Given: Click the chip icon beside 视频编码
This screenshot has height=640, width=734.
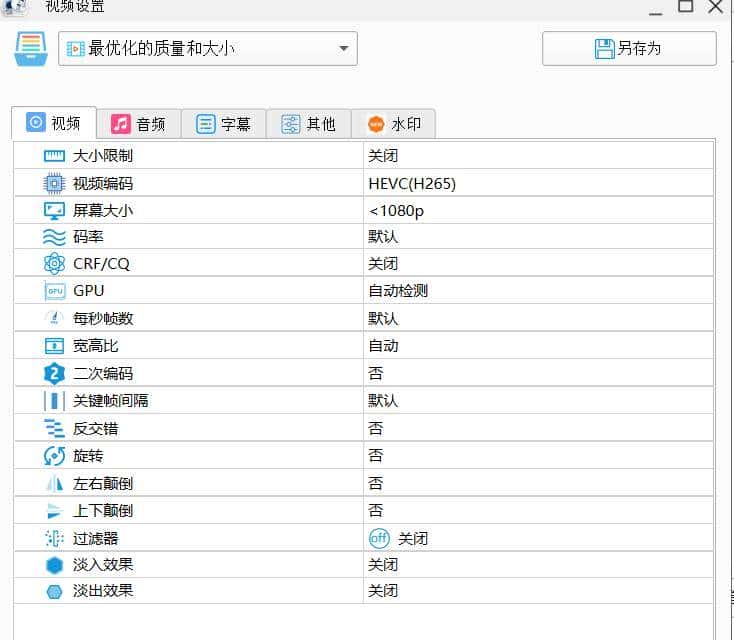Looking at the screenshot, I should 54,184.
